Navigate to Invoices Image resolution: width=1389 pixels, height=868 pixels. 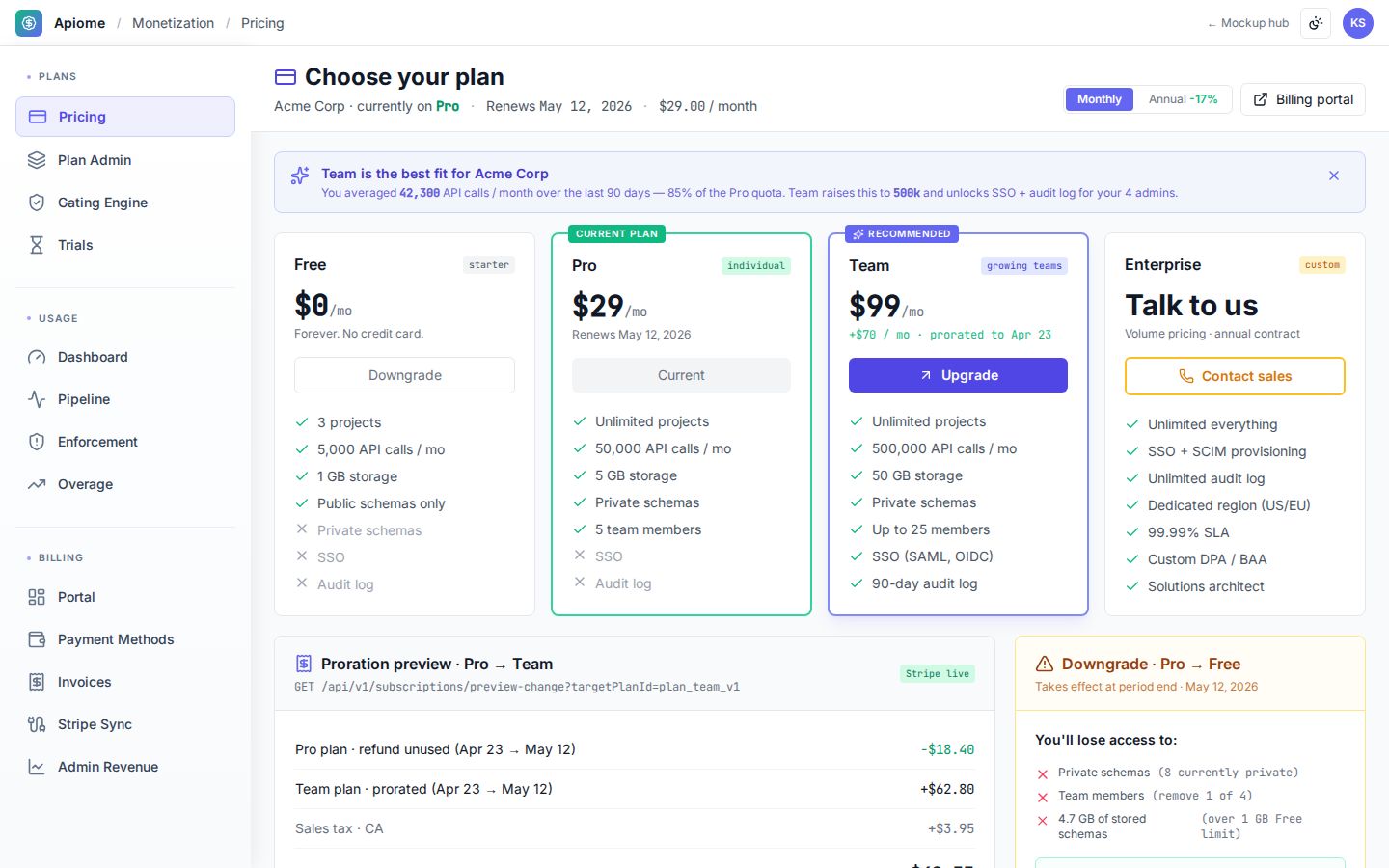click(x=125, y=682)
